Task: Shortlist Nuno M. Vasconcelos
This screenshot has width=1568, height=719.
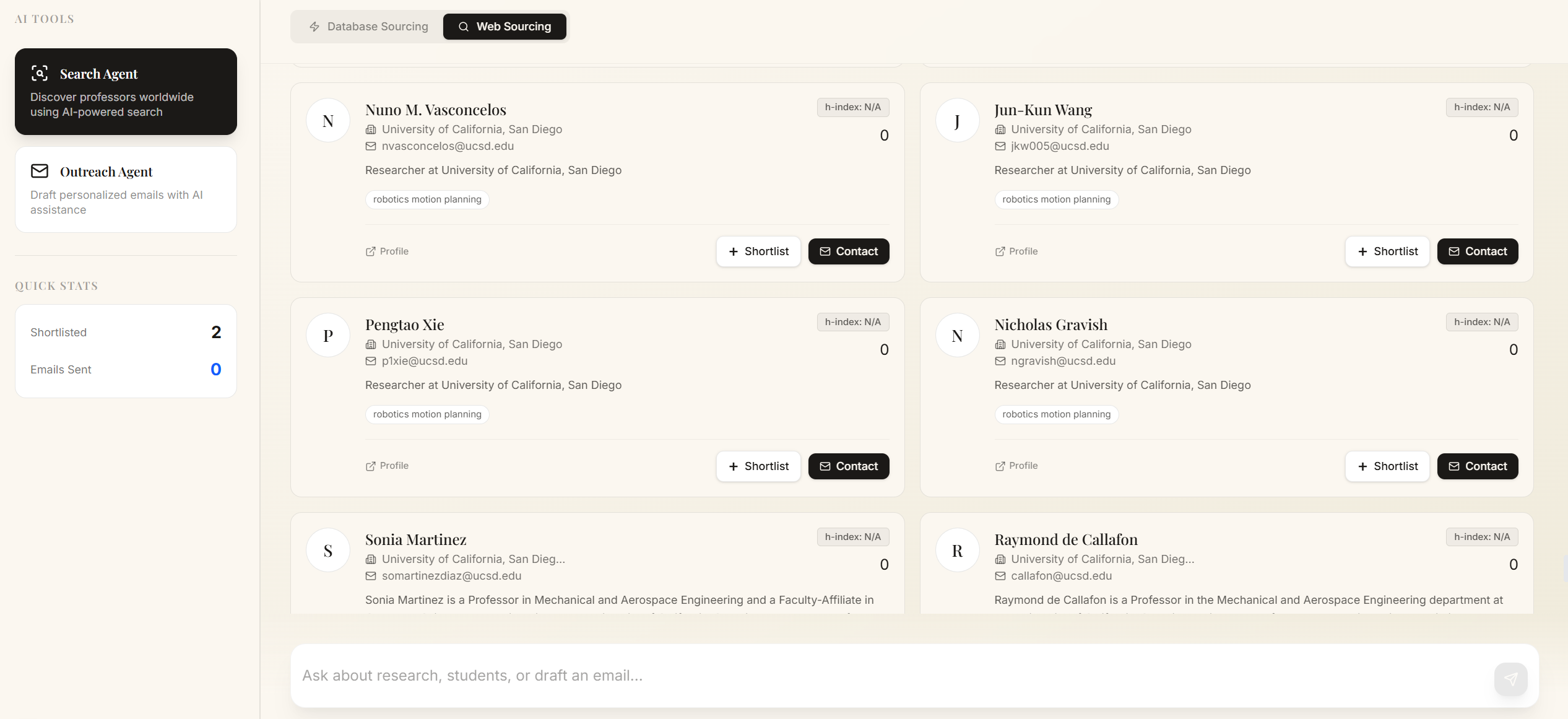Action: click(758, 251)
